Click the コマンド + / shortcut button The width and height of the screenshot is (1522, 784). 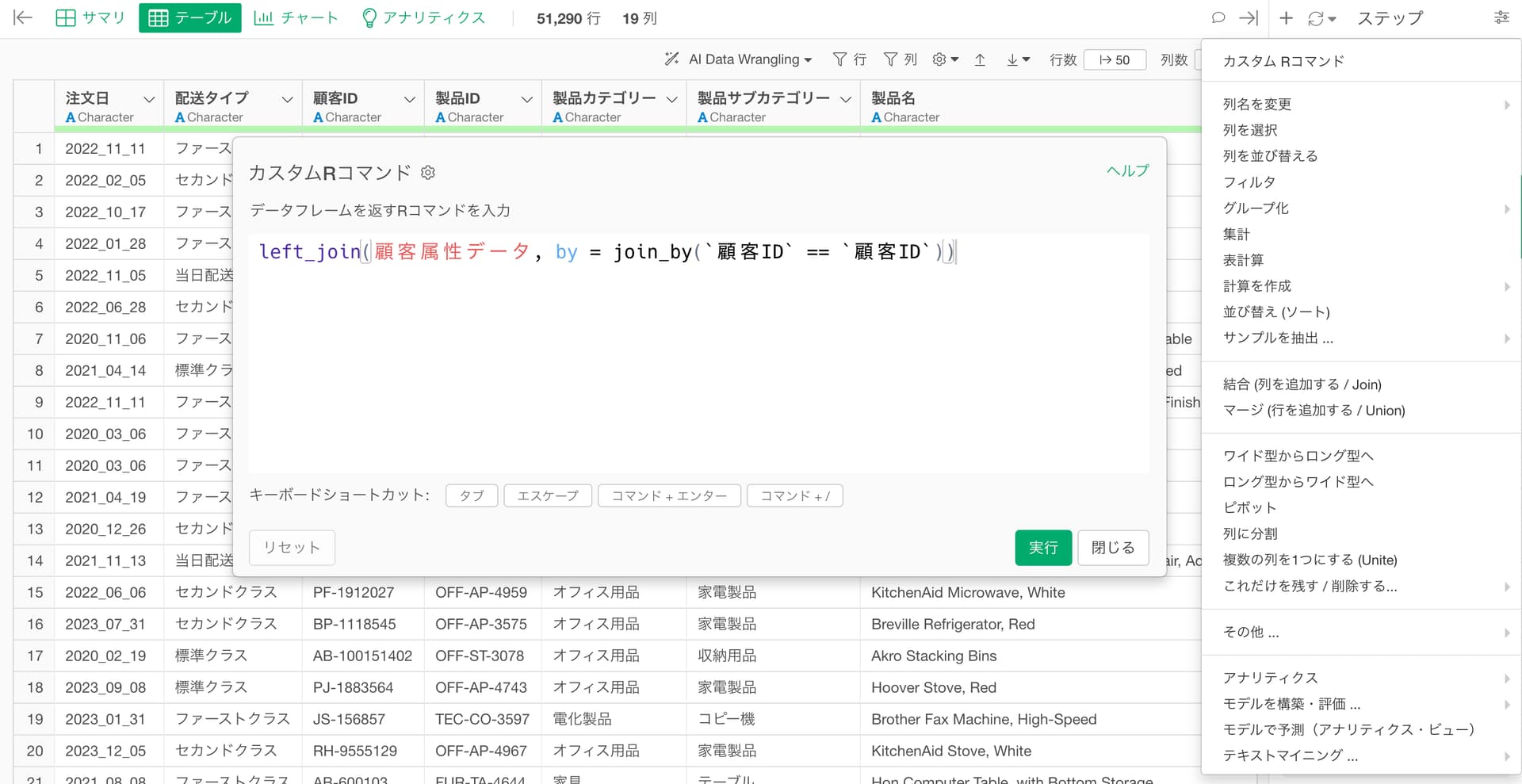tap(795, 495)
